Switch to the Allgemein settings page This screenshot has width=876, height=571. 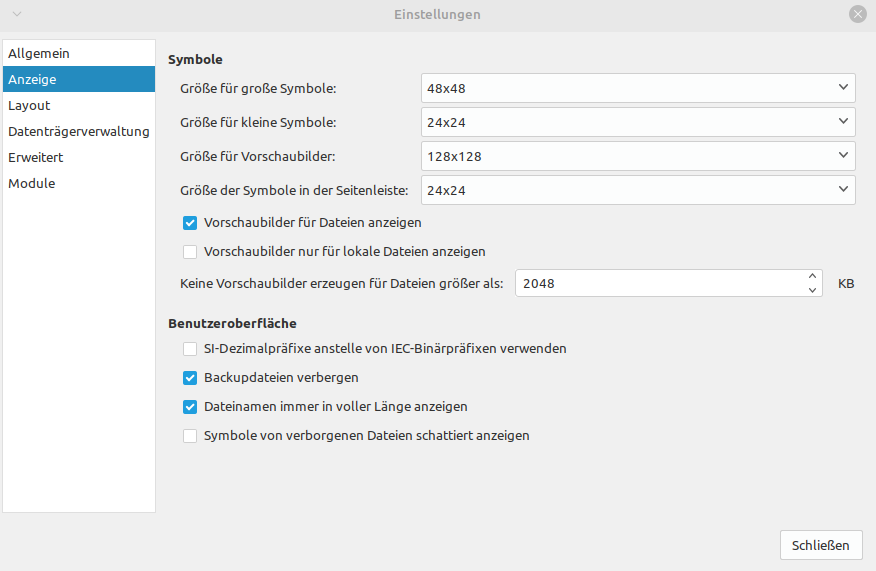(39, 53)
